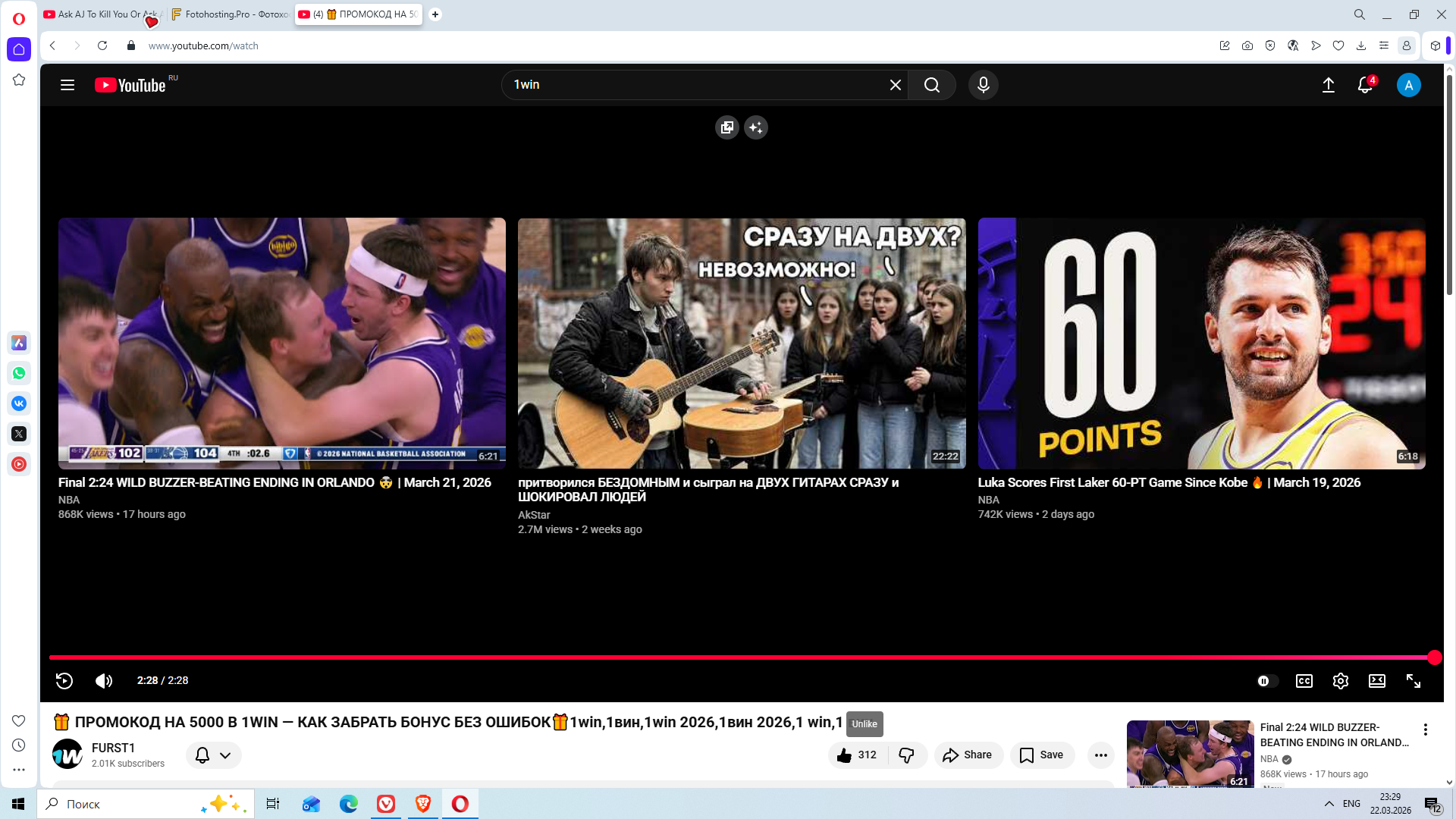Switch to the Fotohosting.Pro browser tab

click(230, 14)
